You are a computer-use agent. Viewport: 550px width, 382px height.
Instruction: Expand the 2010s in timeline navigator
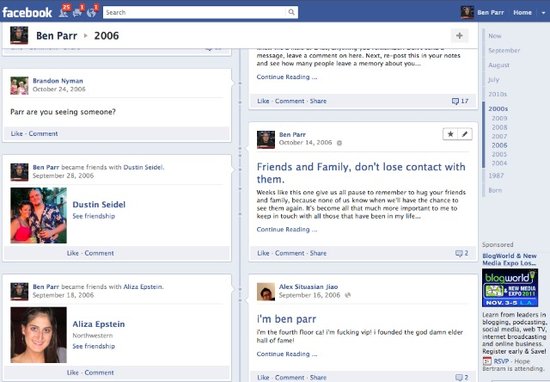pyautogui.click(x=497, y=94)
